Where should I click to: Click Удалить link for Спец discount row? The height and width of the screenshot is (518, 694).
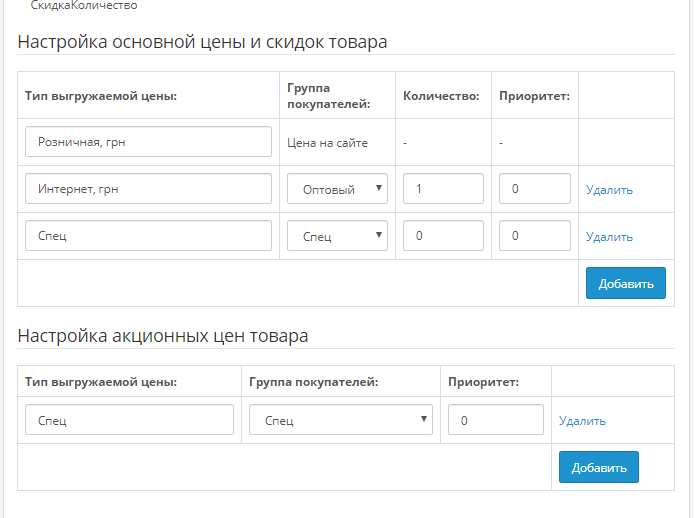pyautogui.click(x=609, y=237)
